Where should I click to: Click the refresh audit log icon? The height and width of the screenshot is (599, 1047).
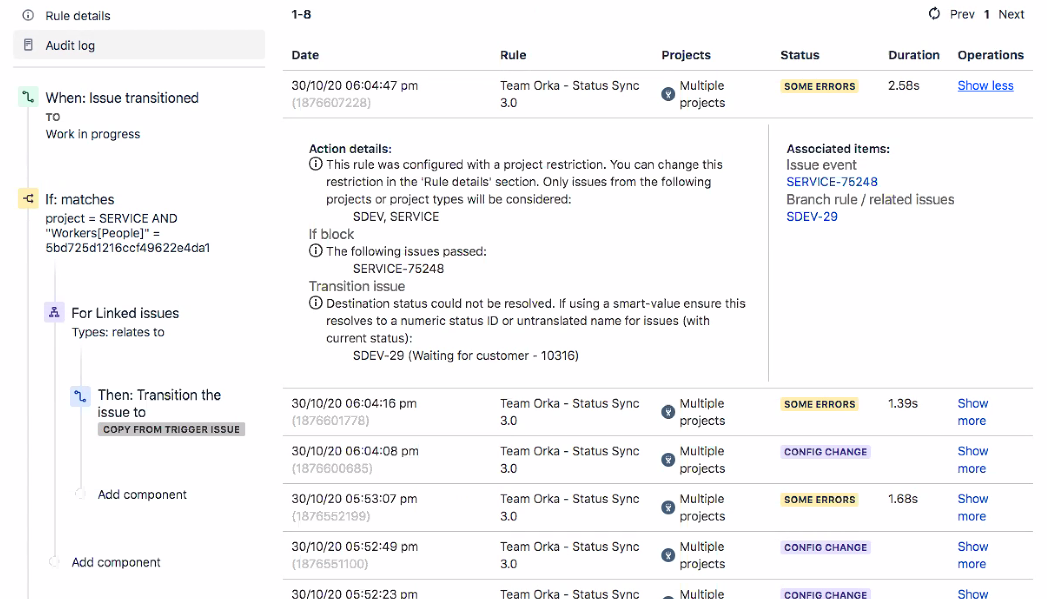[x=934, y=14]
